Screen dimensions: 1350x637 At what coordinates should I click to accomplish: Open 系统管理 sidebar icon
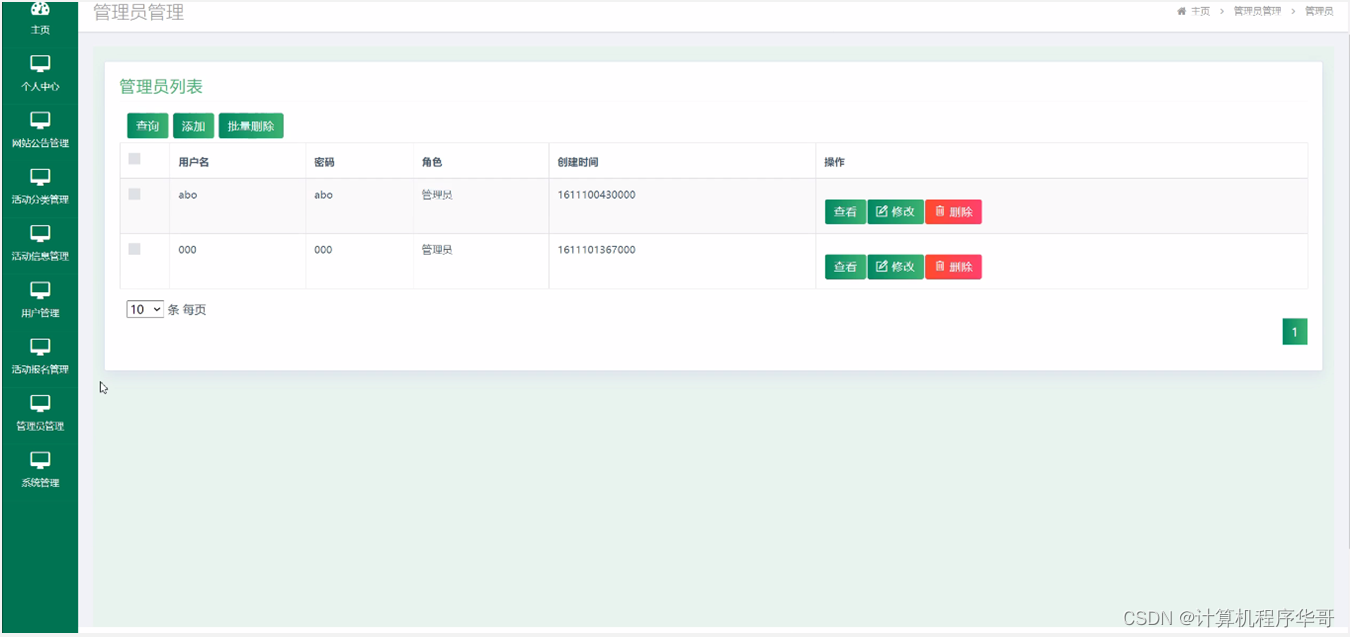click(x=40, y=461)
